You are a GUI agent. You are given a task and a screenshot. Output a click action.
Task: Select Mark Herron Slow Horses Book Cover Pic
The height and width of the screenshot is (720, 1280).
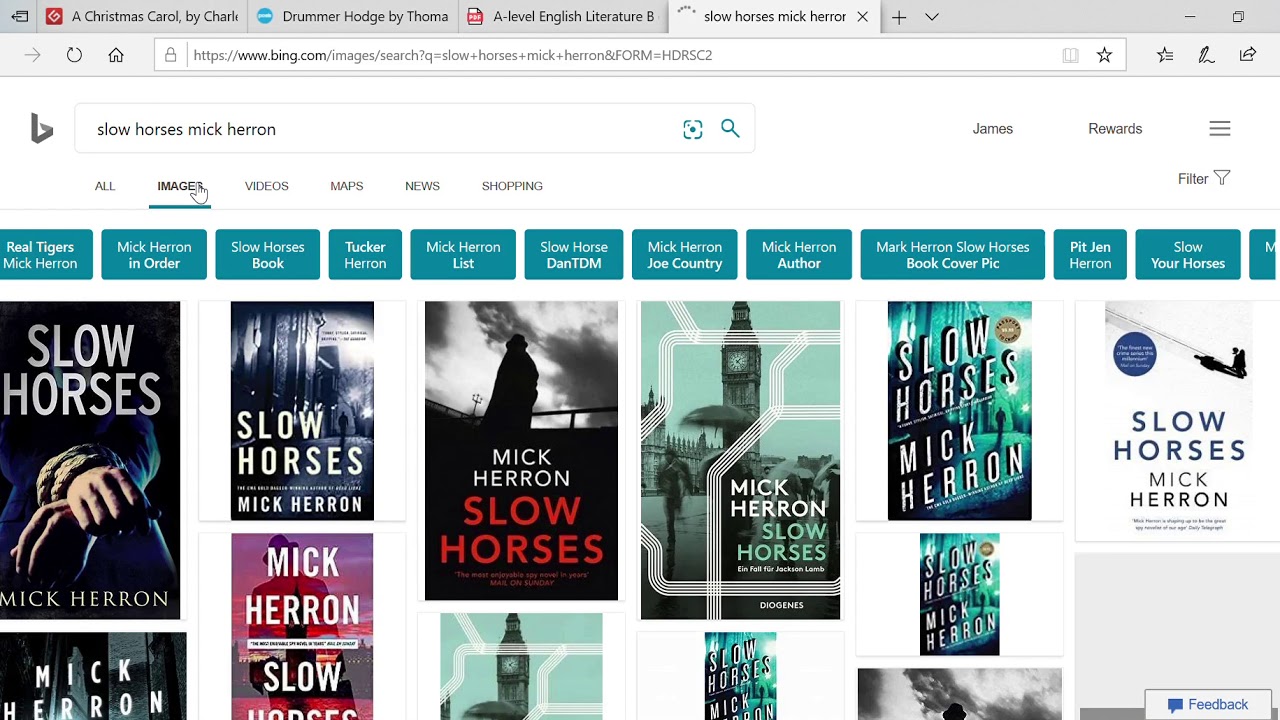tap(952, 255)
